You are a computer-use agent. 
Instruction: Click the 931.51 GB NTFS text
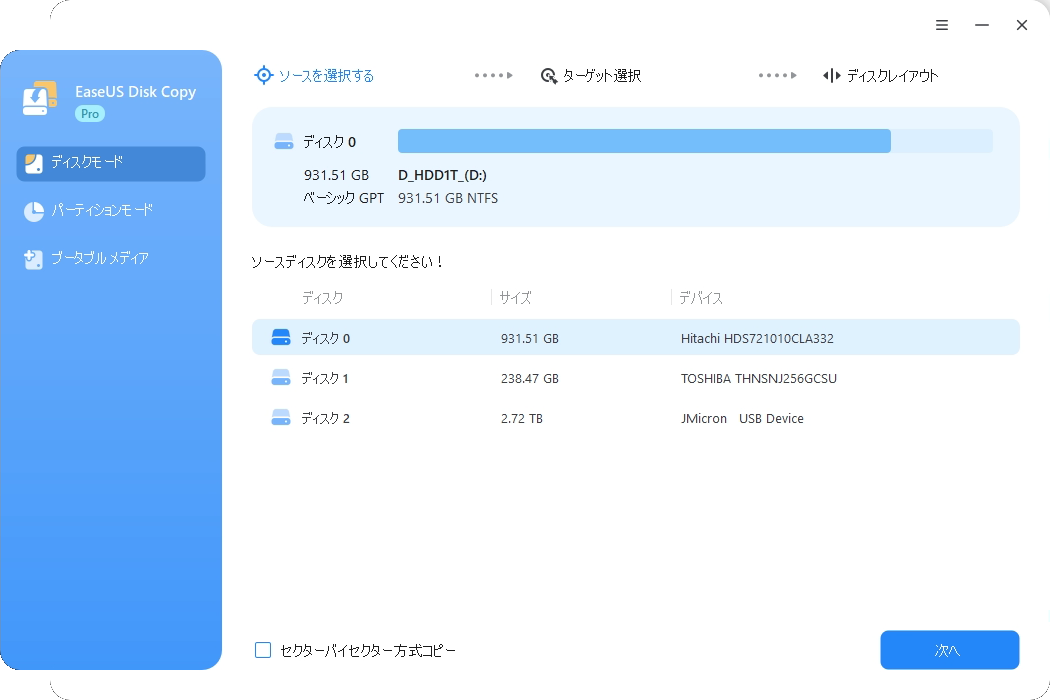pos(448,198)
